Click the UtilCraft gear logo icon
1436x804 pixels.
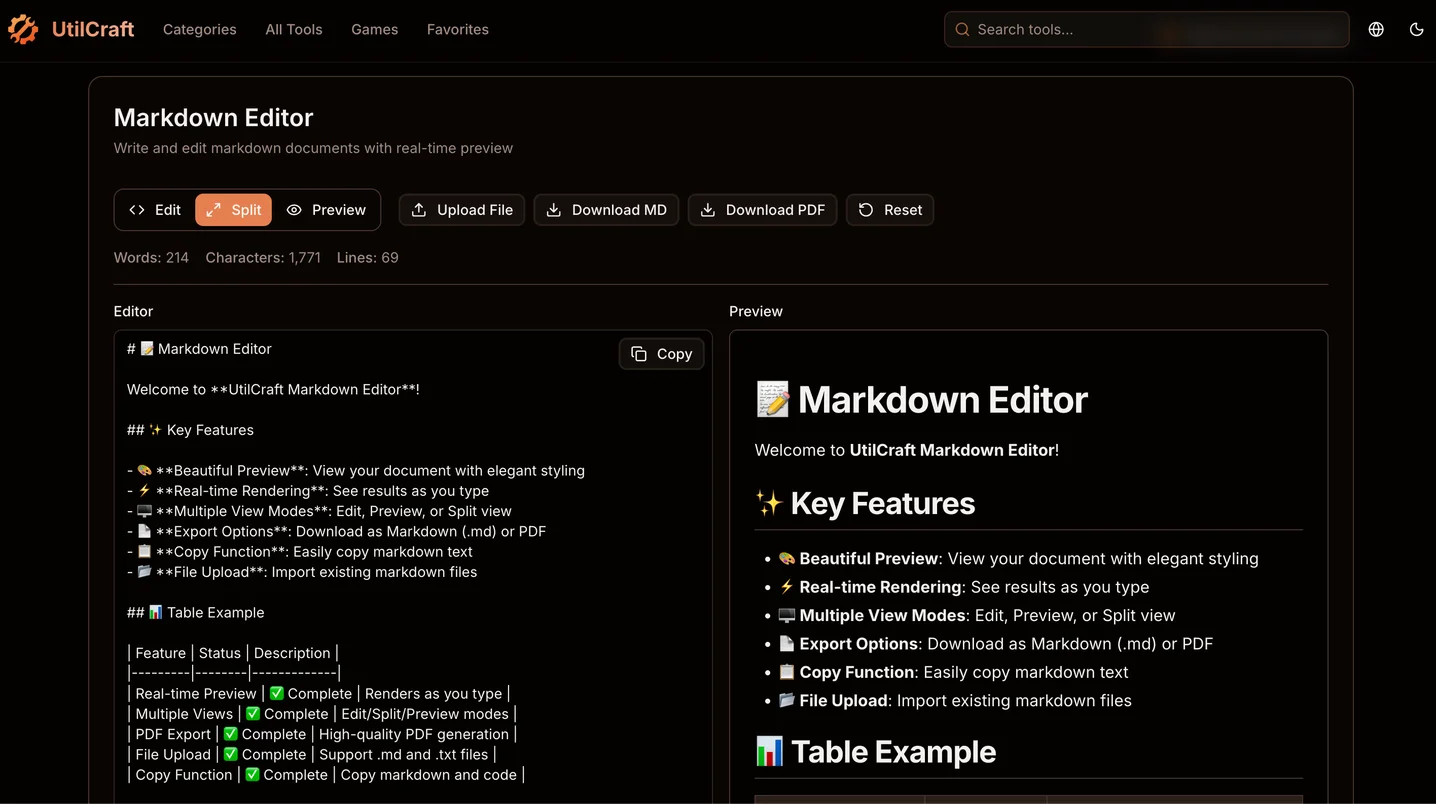click(23, 30)
